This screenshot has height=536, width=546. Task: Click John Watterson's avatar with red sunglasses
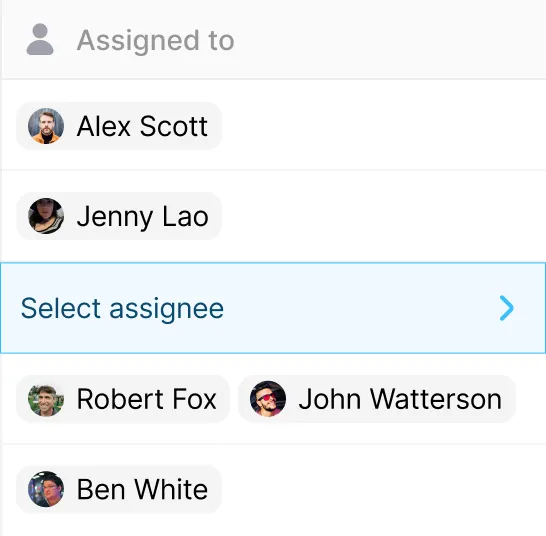268,399
